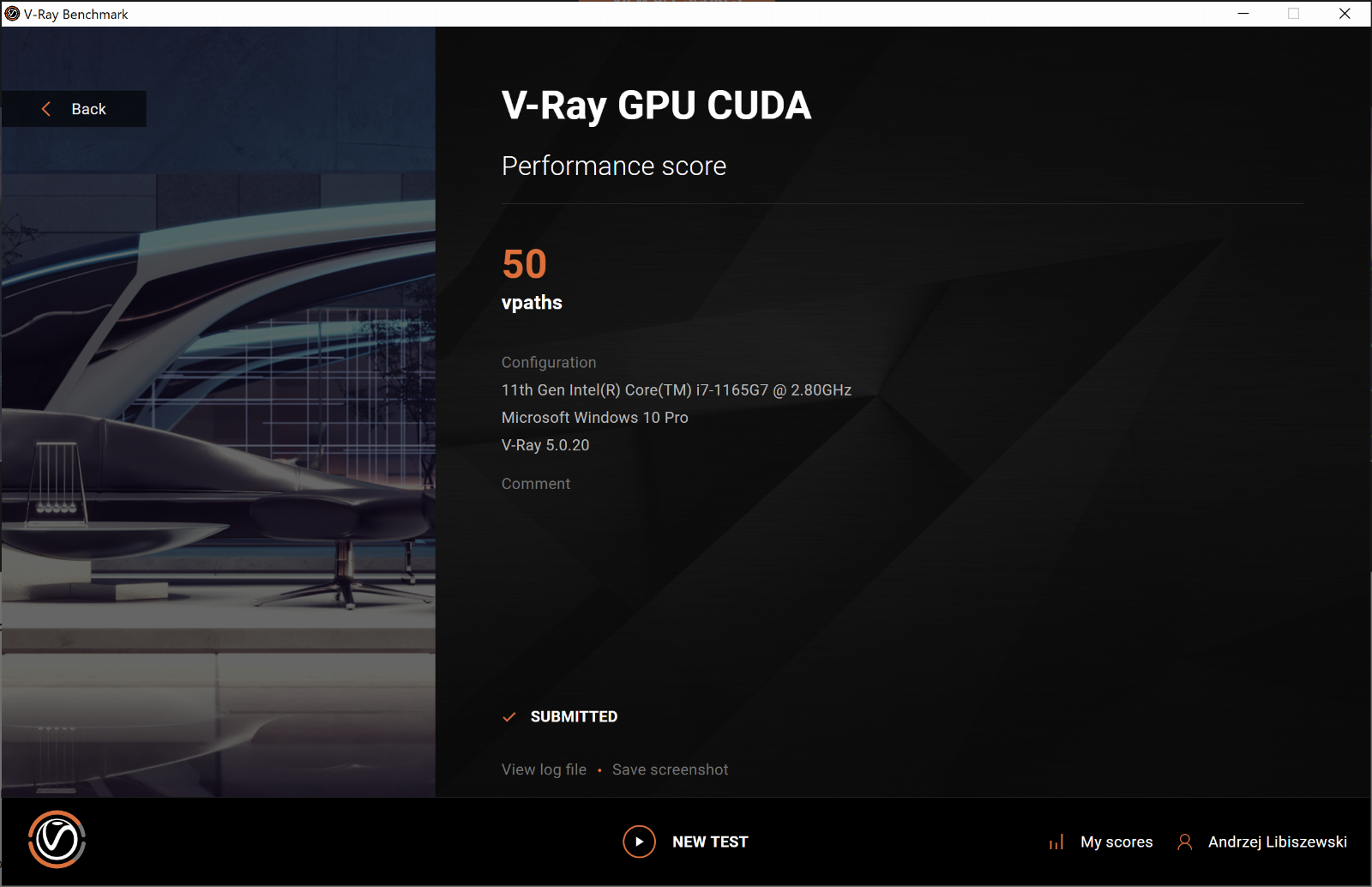The height and width of the screenshot is (887, 1372).
Task: Click the V-Ray Benchmark title bar icon
Action: pos(12,14)
